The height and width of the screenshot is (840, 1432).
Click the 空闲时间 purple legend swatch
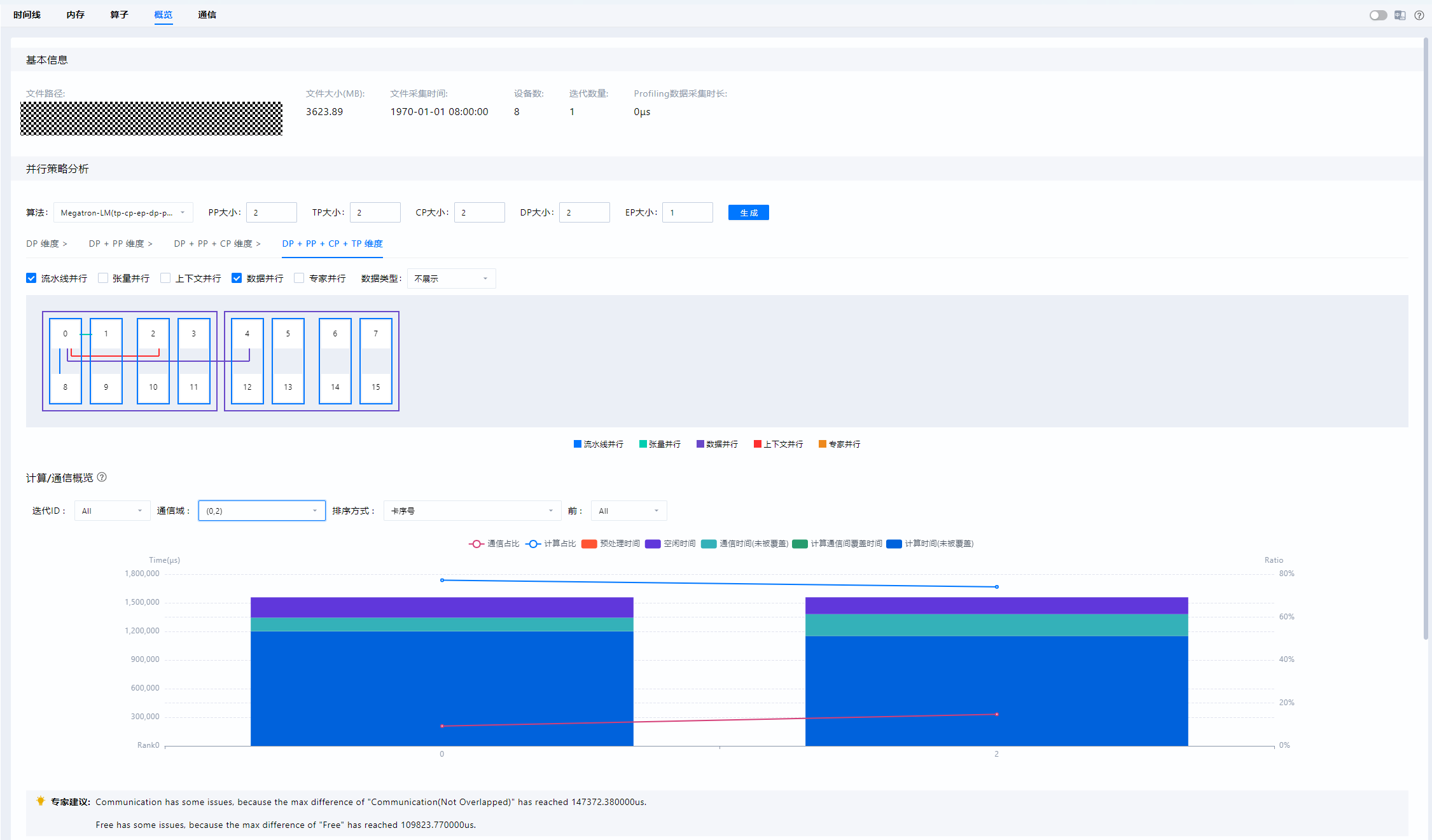[x=653, y=544]
